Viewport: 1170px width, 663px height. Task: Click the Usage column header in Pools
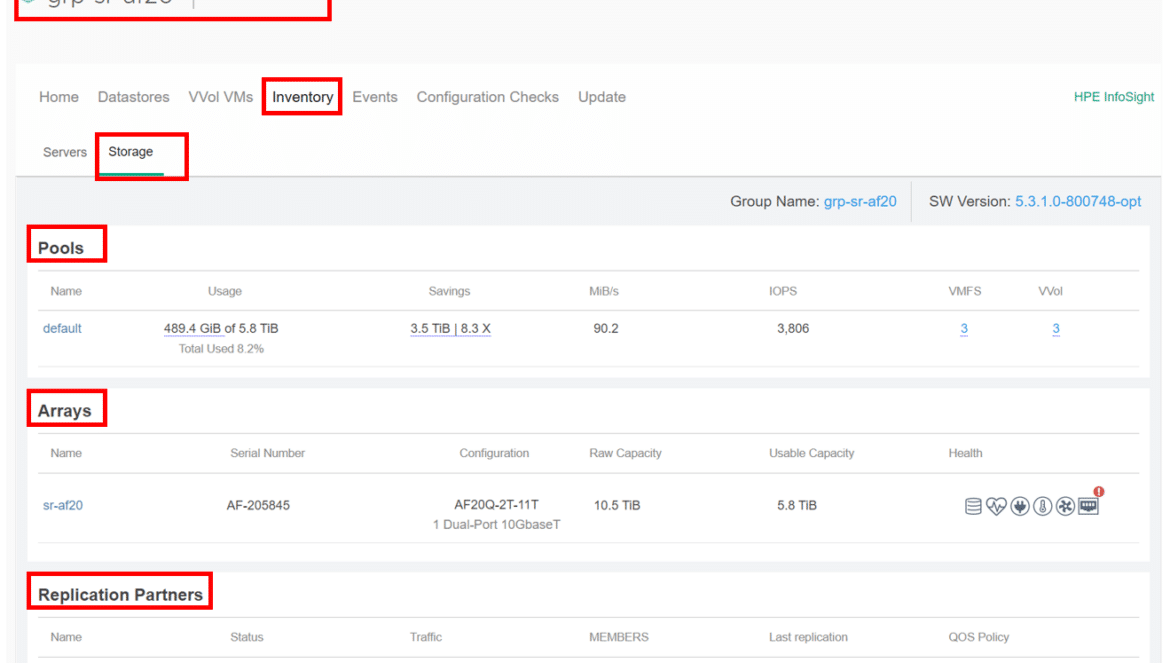point(225,291)
